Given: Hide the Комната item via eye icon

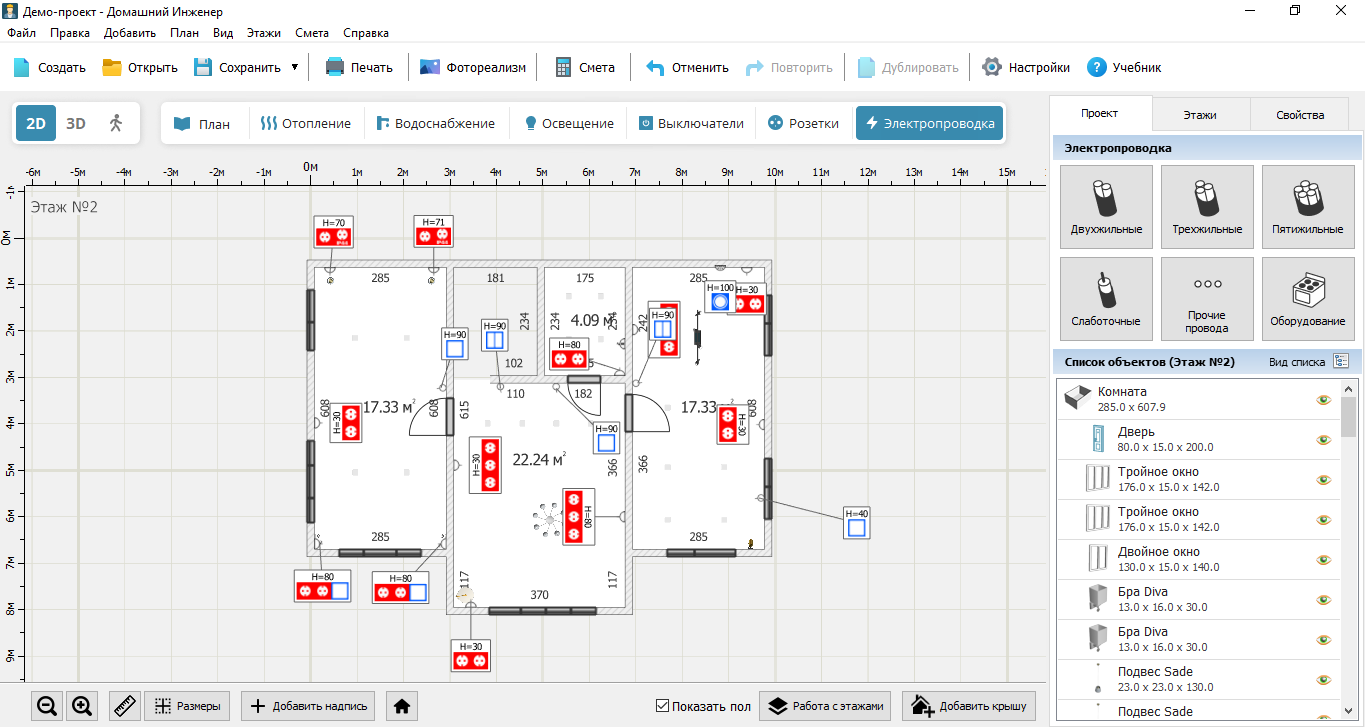Looking at the screenshot, I should tap(1324, 400).
